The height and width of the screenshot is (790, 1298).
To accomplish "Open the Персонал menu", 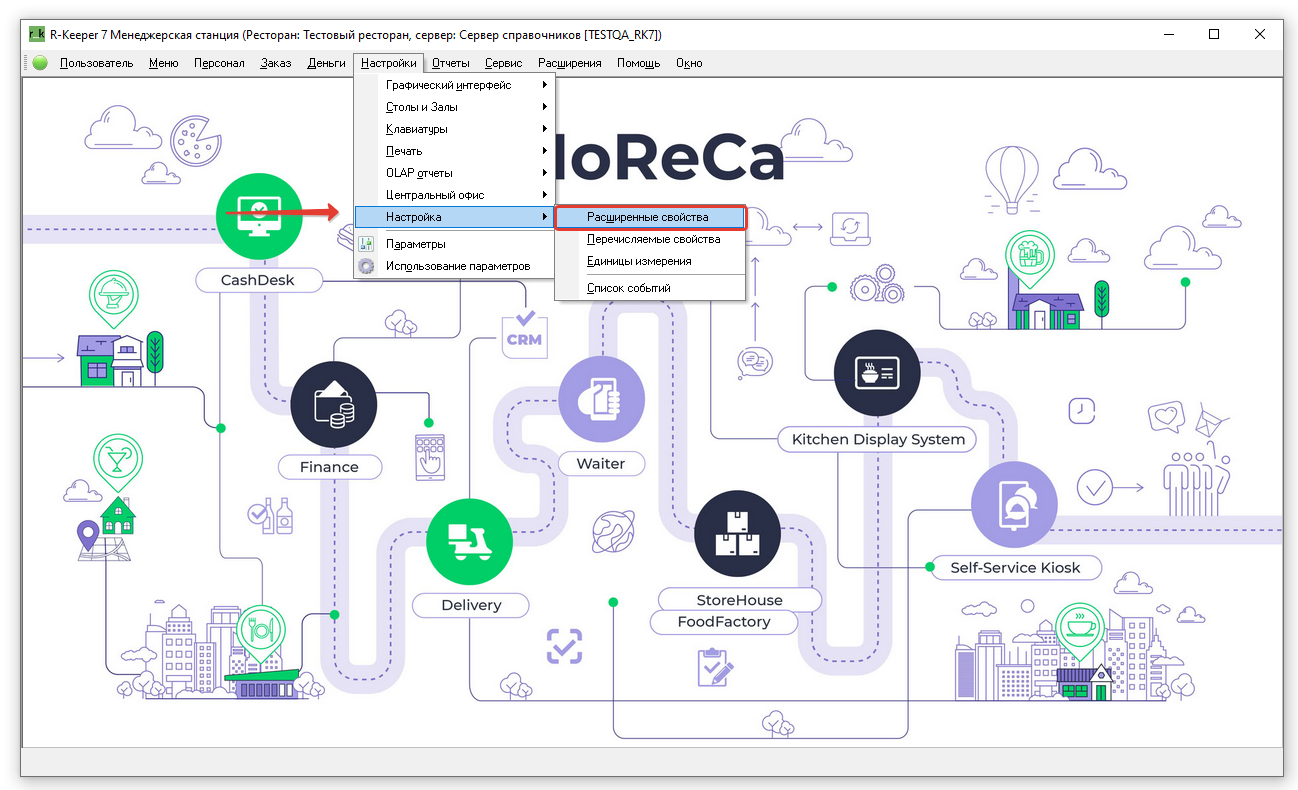I will point(219,63).
